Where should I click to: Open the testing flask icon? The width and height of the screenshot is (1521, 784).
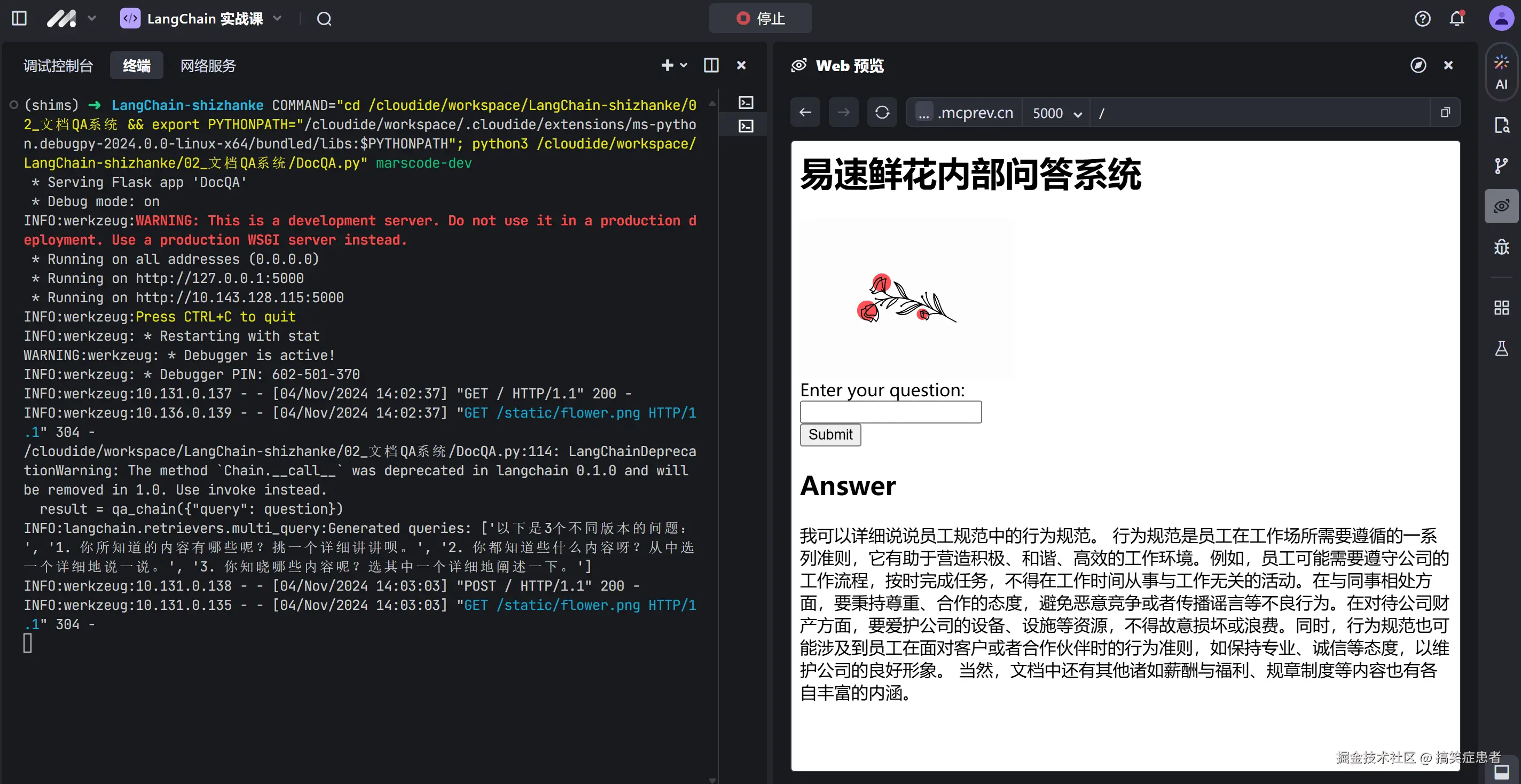1502,349
